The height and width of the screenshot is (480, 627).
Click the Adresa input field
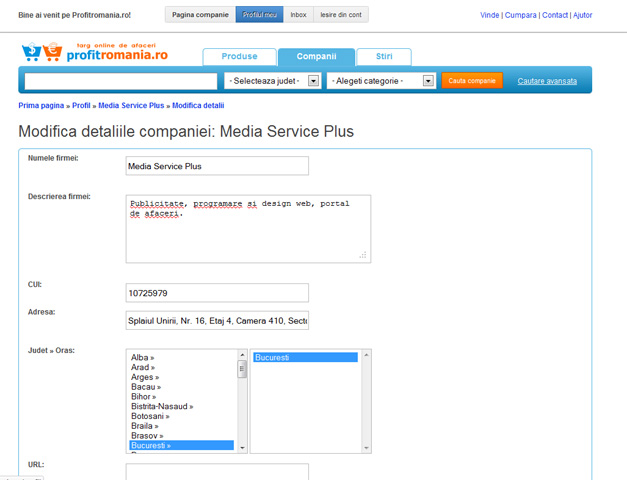pos(217,320)
